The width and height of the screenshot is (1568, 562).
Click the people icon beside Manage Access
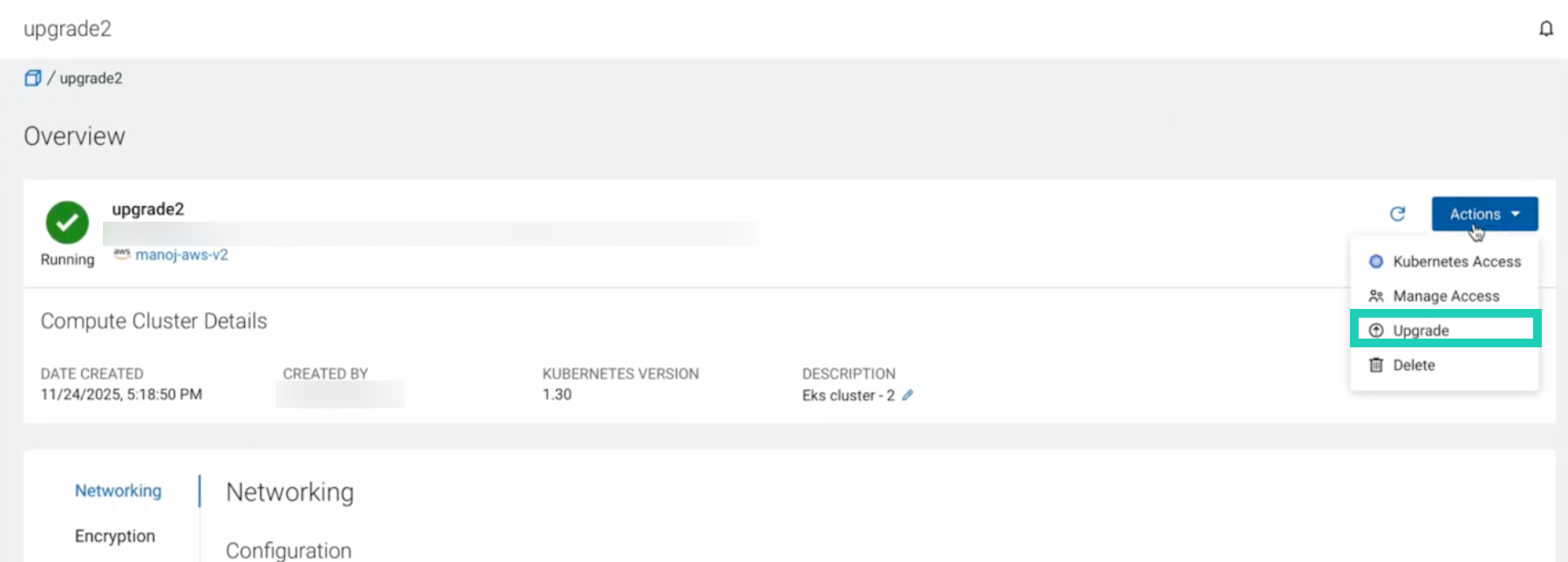1375,296
